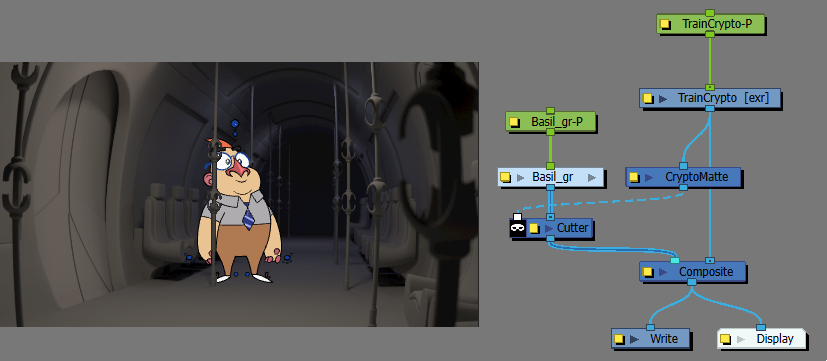Select the Basil_gr-P peg node
The width and height of the screenshot is (827, 361).
(x=551, y=122)
